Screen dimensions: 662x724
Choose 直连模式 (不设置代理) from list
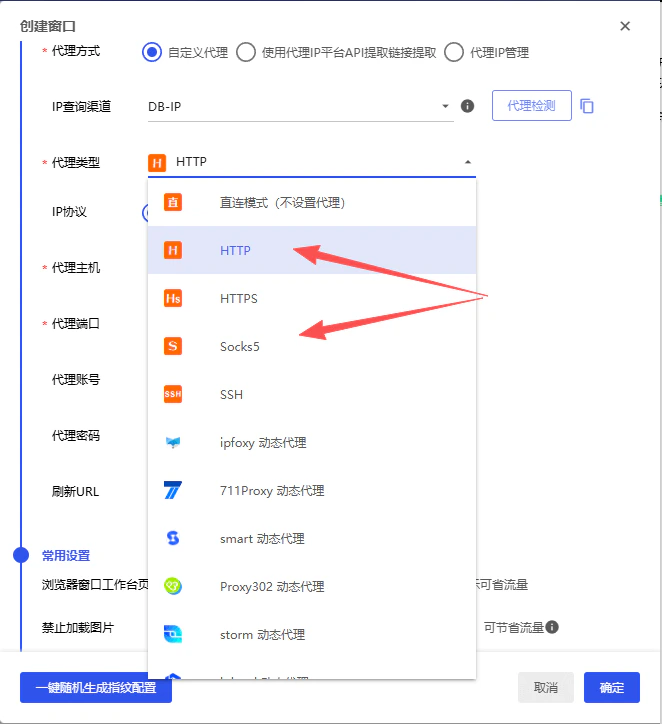(312, 202)
